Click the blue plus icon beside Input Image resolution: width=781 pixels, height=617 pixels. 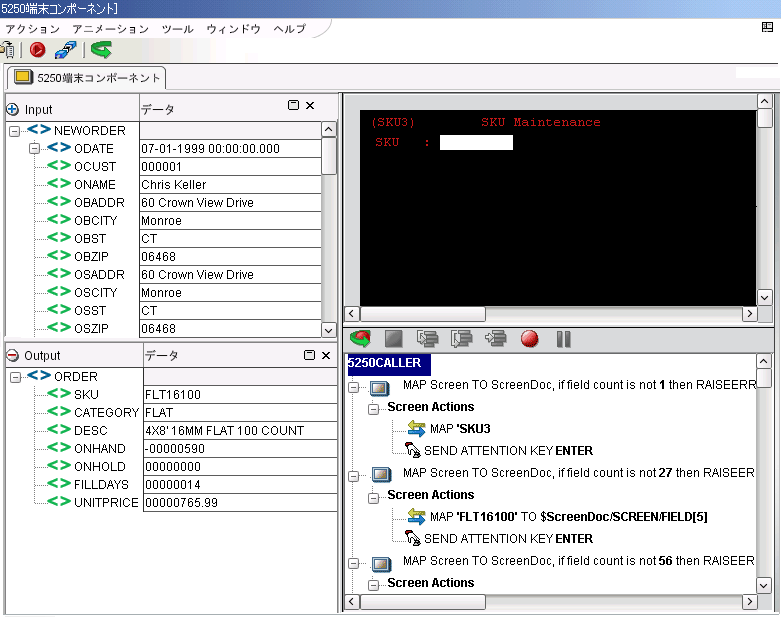coord(12,109)
